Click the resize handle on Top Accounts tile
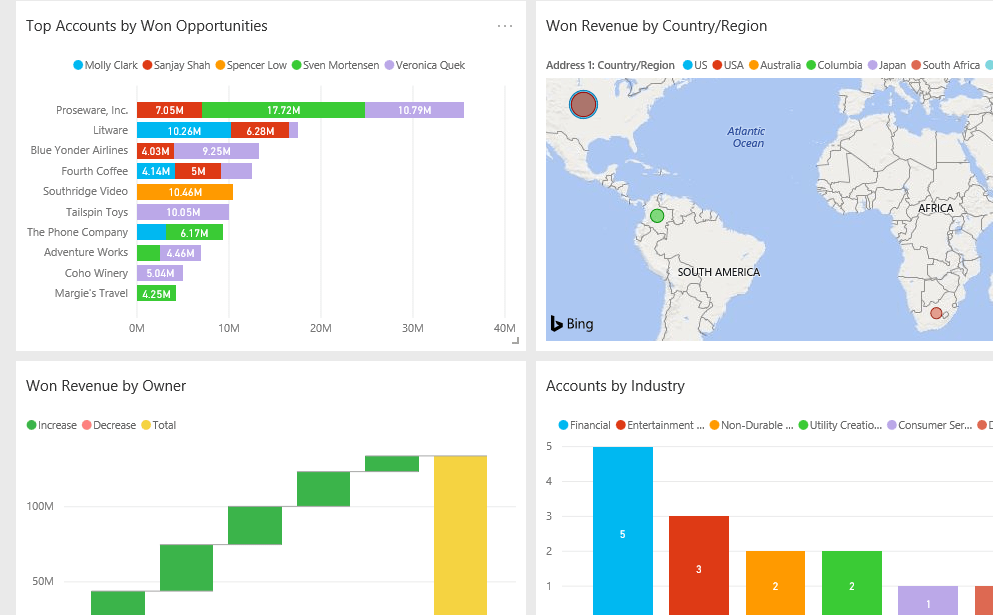 (x=515, y=341)
